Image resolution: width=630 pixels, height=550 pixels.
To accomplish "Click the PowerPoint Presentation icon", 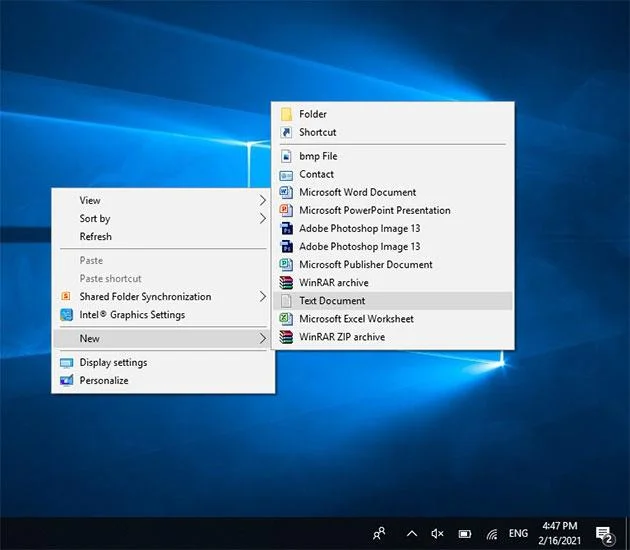I will pos(286,210).
